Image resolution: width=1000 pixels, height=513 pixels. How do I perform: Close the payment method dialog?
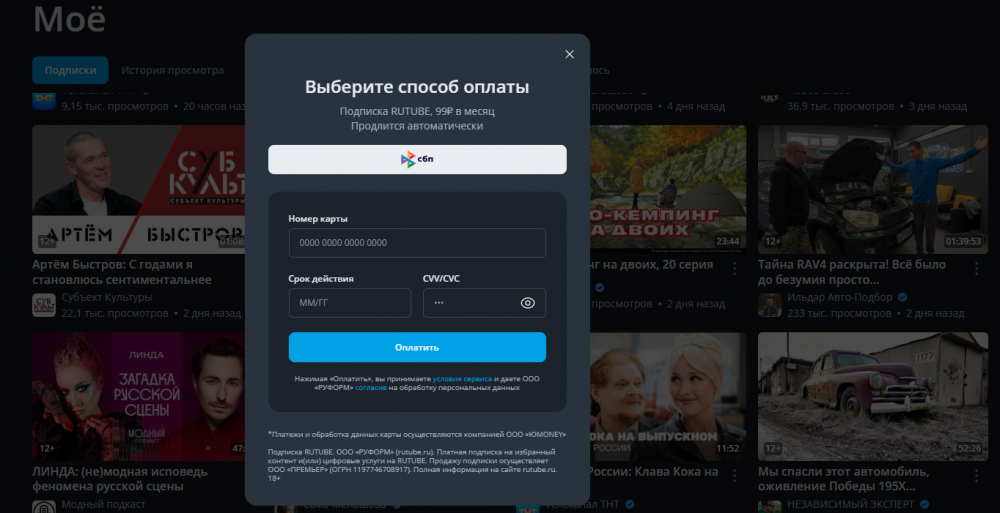[570, 55]
